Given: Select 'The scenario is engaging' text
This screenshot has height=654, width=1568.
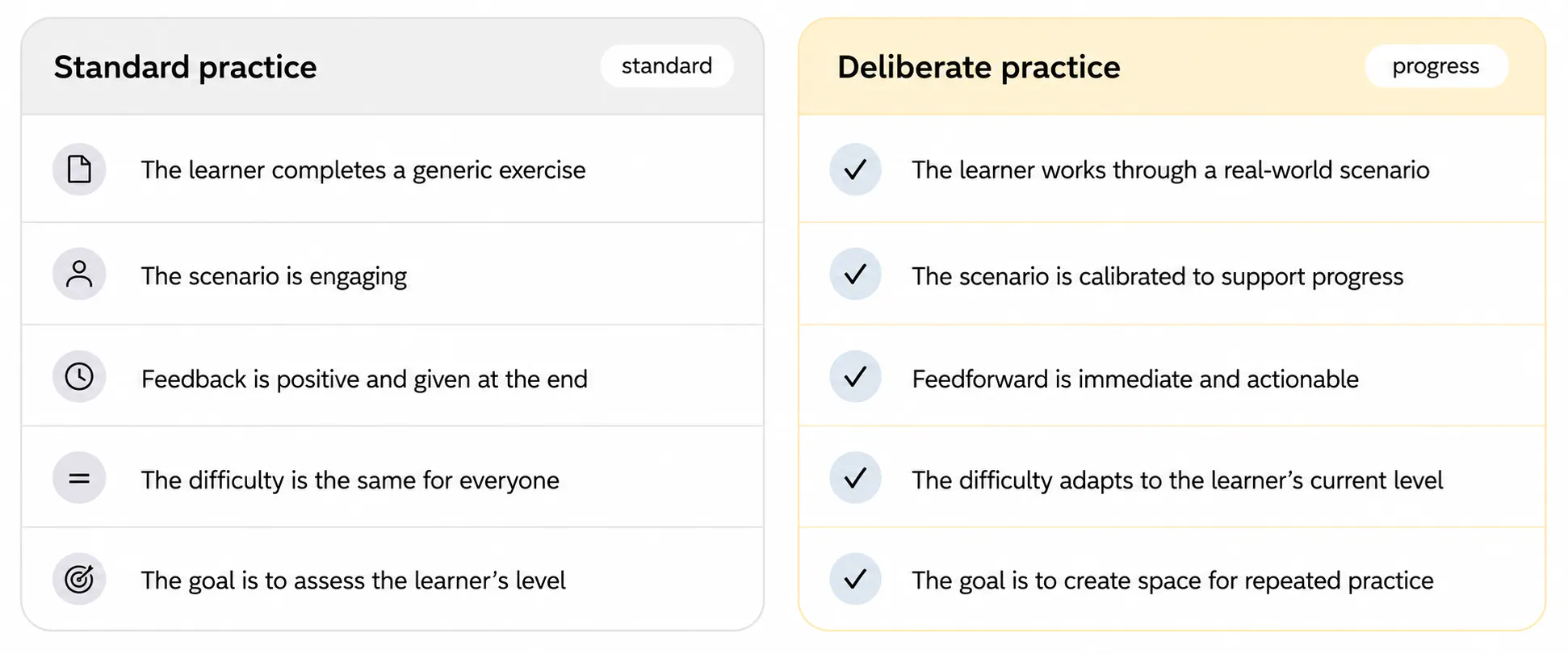Looking at the screenshot, I should tap(274, 276).
